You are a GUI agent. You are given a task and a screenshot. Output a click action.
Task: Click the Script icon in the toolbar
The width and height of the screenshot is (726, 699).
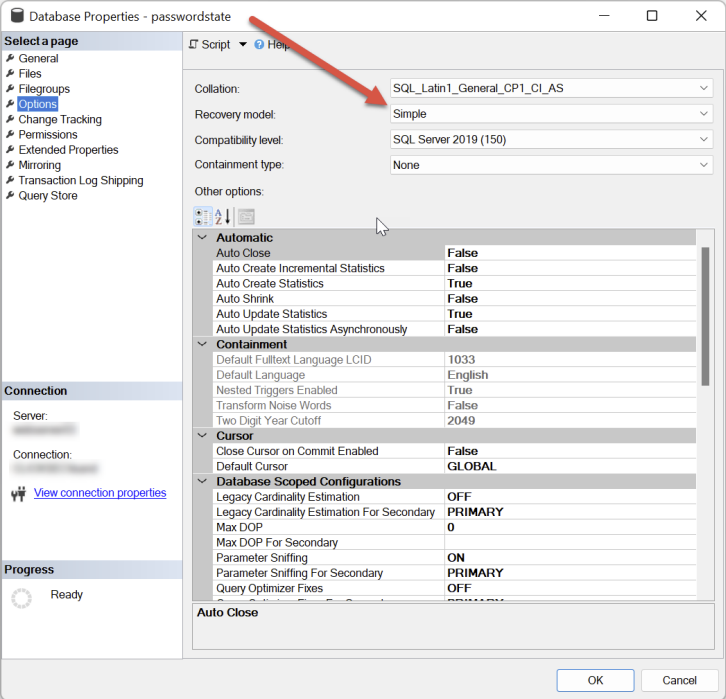[x=194, y=44]
